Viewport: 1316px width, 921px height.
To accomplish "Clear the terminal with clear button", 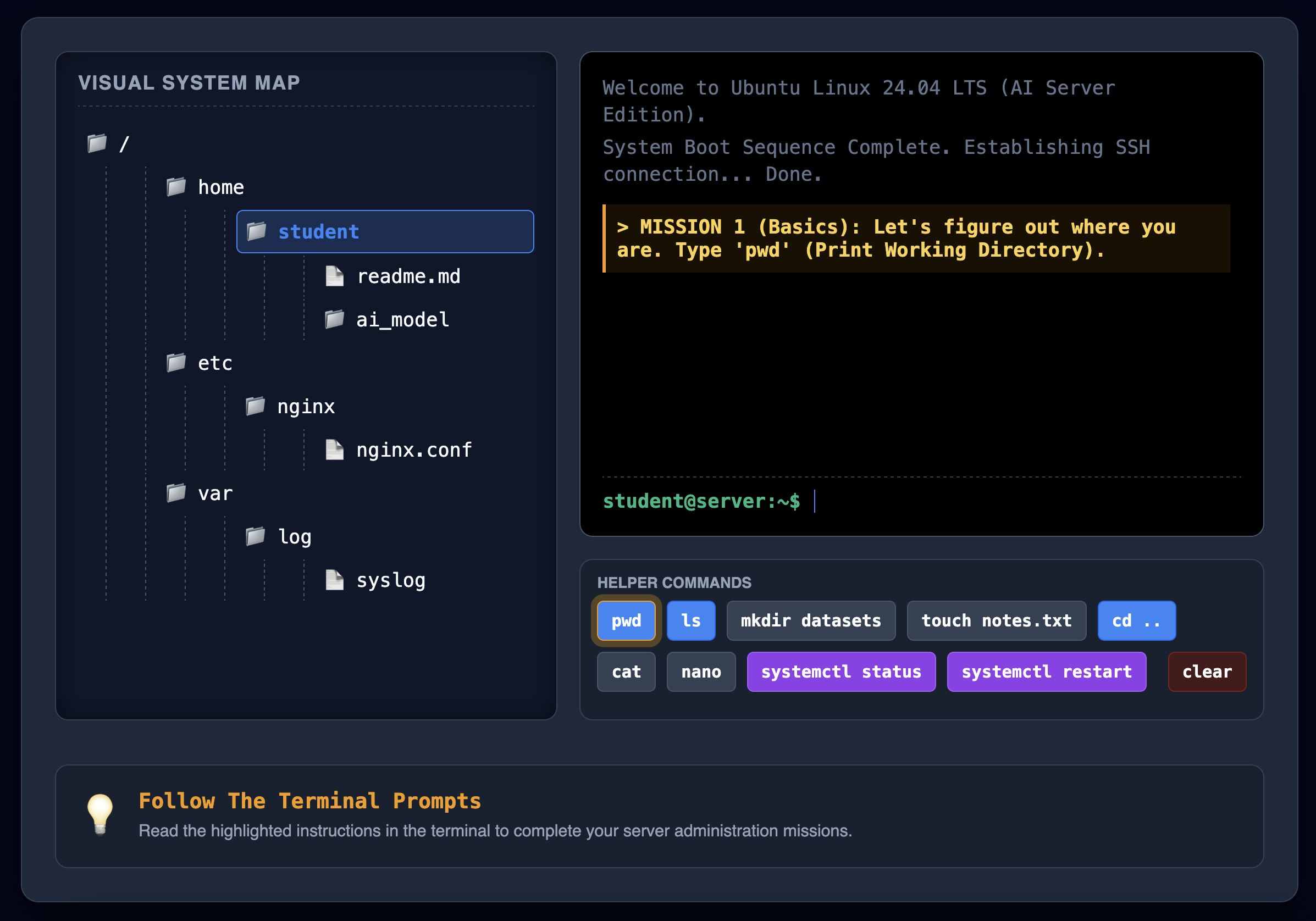I will click(1207, 672).
